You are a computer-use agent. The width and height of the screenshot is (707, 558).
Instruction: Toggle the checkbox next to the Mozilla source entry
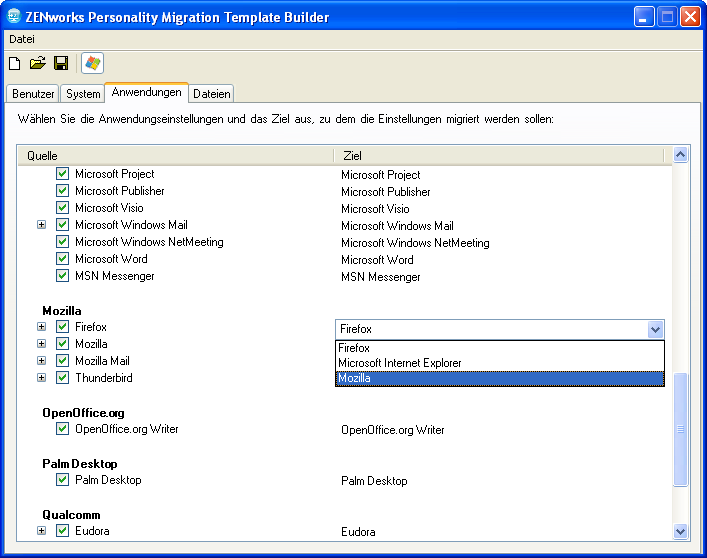click(62, 344)
